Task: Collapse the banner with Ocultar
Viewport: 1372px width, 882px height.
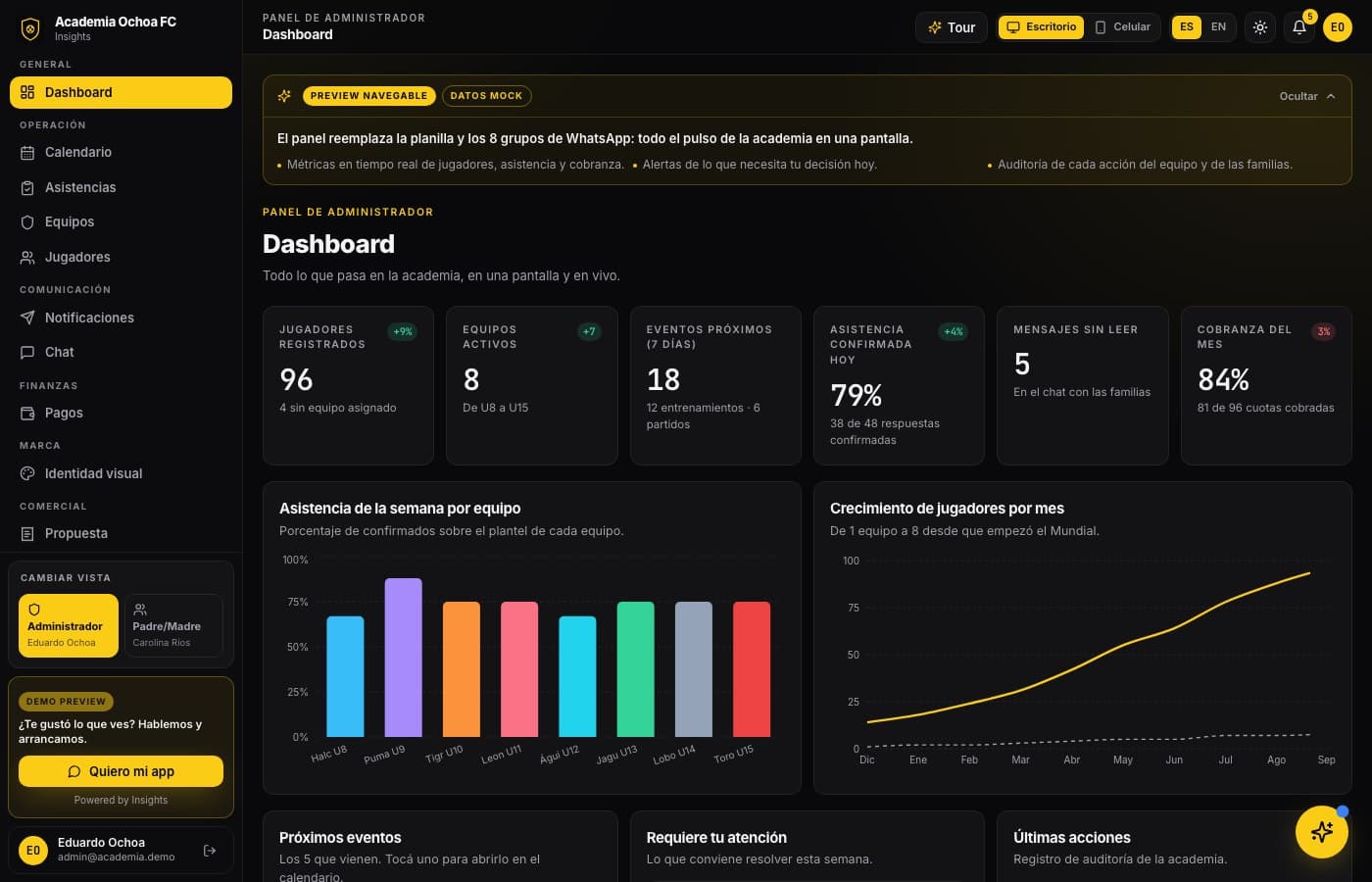Action: 1307,96
